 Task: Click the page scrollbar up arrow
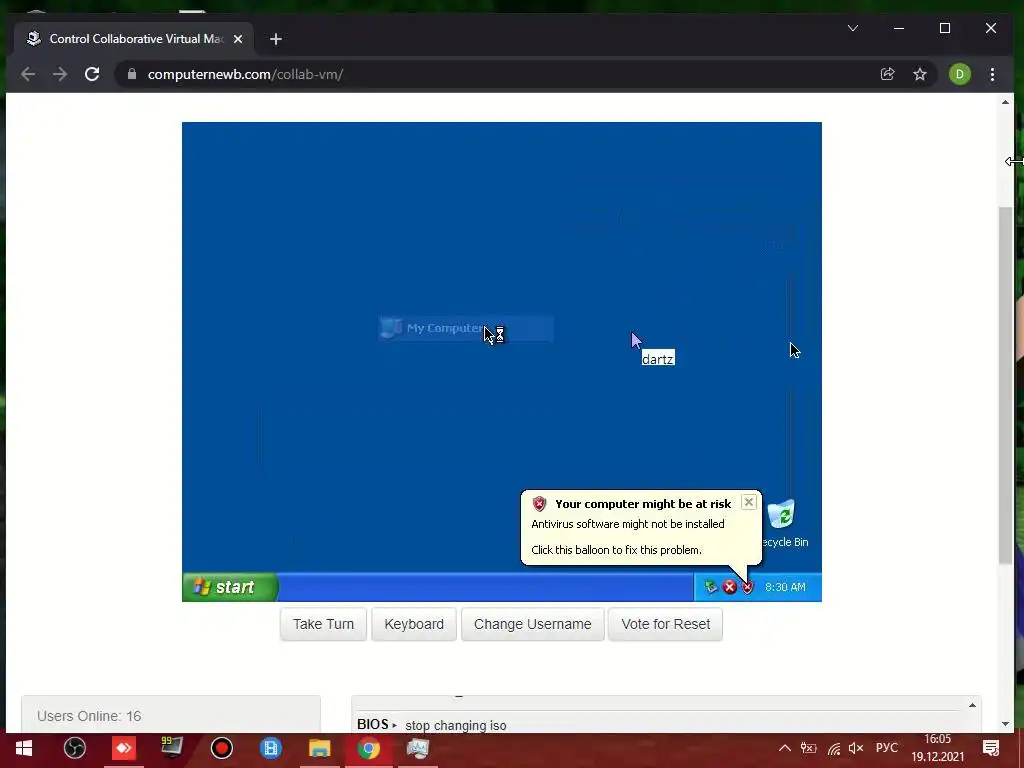click(x=1005, y=102)
